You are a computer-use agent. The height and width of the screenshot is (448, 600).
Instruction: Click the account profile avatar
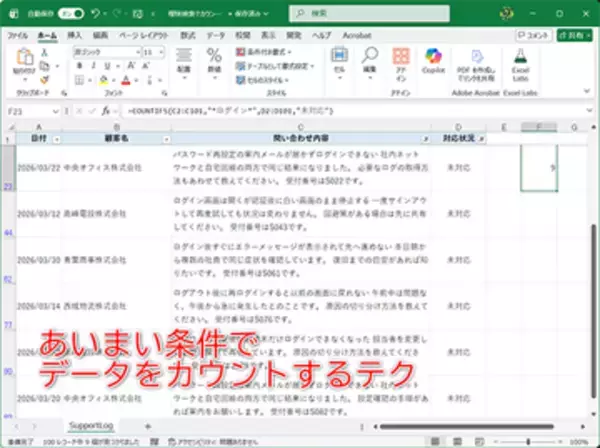pos(506,14)
